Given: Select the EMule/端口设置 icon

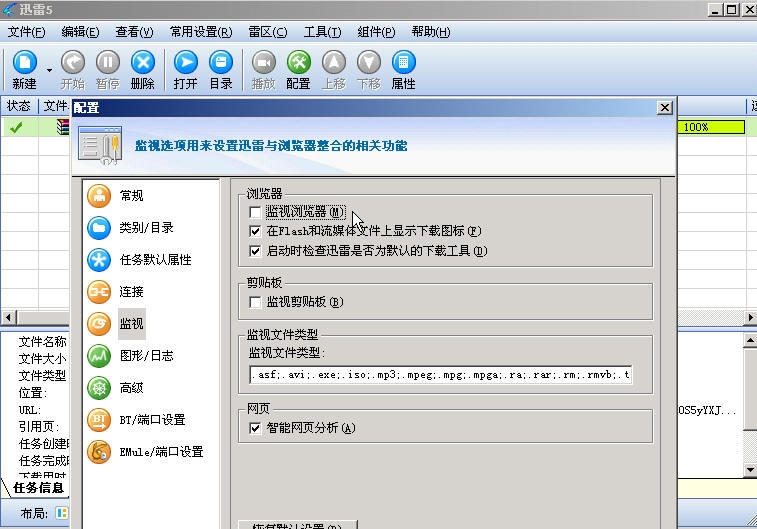Looking at the screenshot, I should [x=99, y=452].
